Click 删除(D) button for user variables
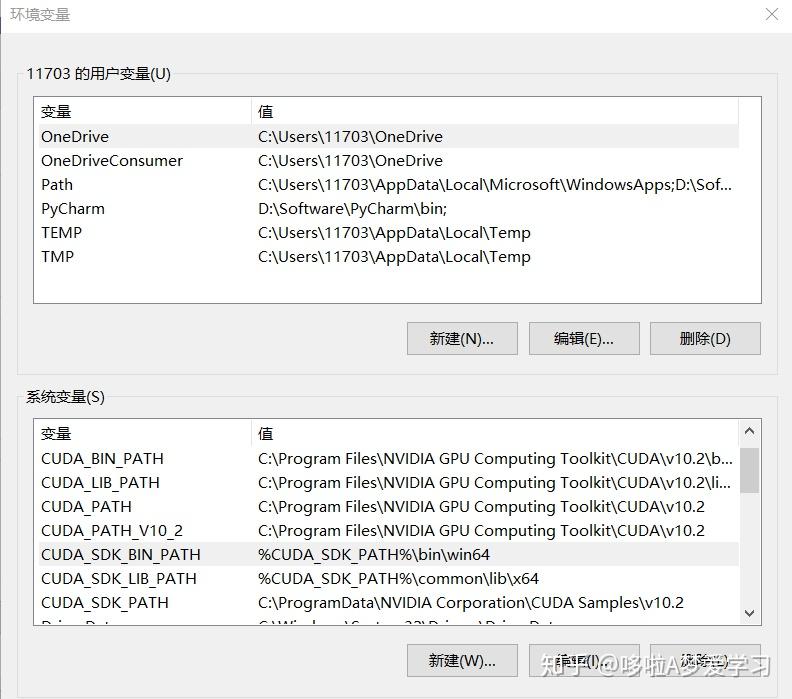Image resolution: width=792 pixels, height=699 pixels. pos(705,338)
